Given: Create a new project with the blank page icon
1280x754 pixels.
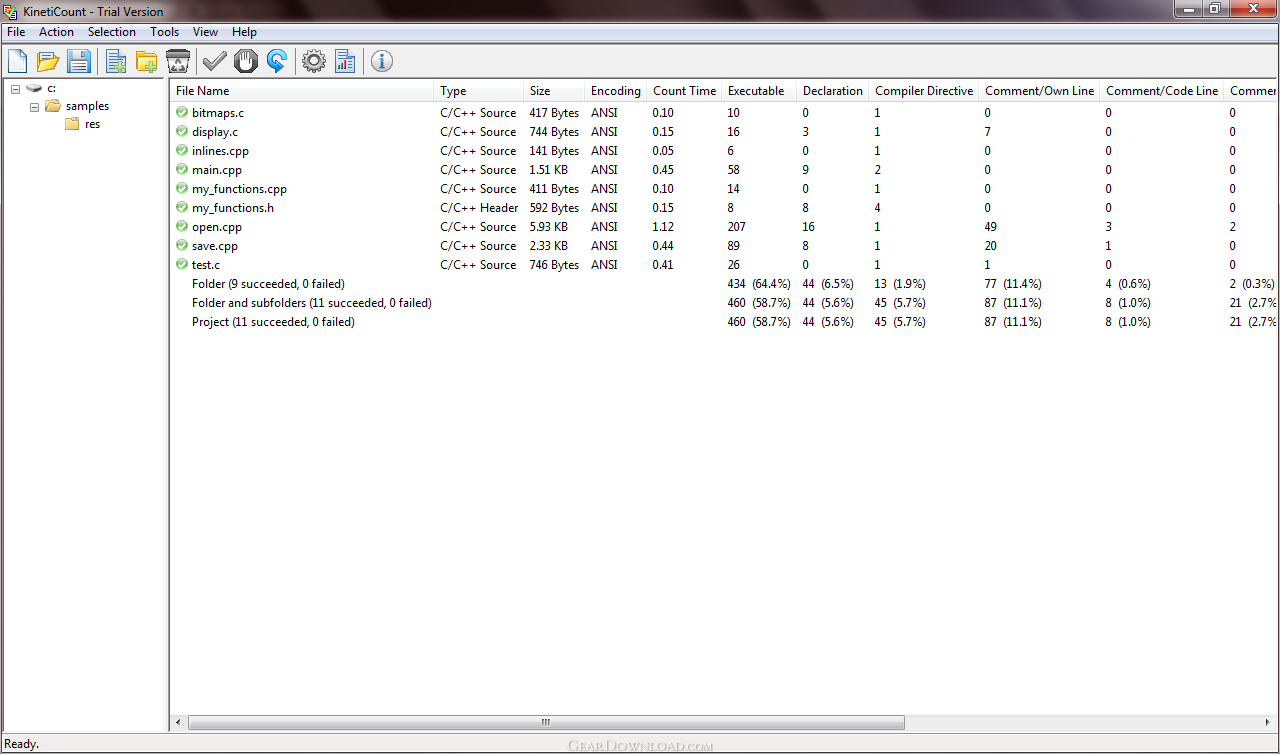Looking at the screenshot, I should [17, 61].
